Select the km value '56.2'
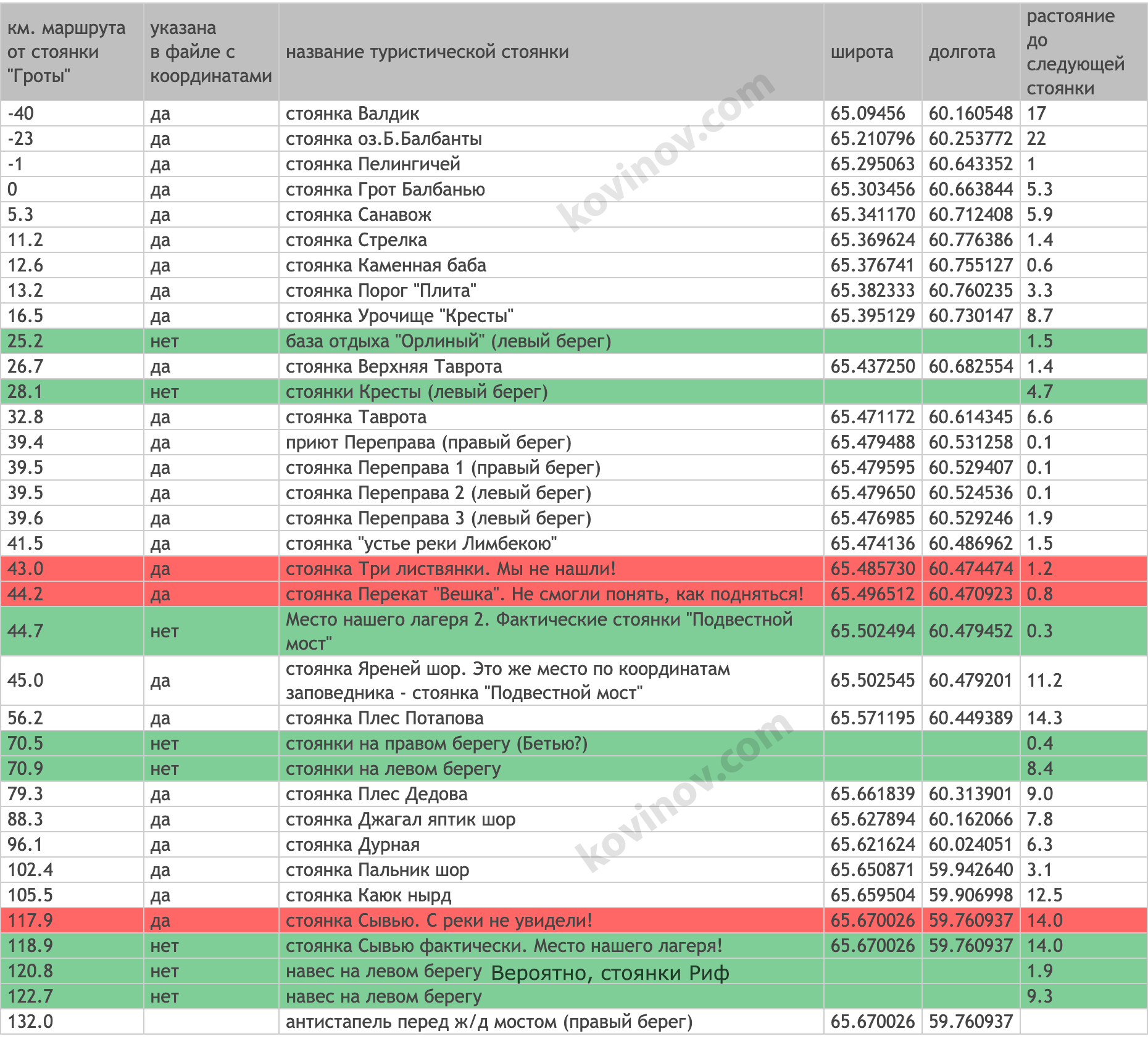The image size is (1148, 1039). pos(25,718)
